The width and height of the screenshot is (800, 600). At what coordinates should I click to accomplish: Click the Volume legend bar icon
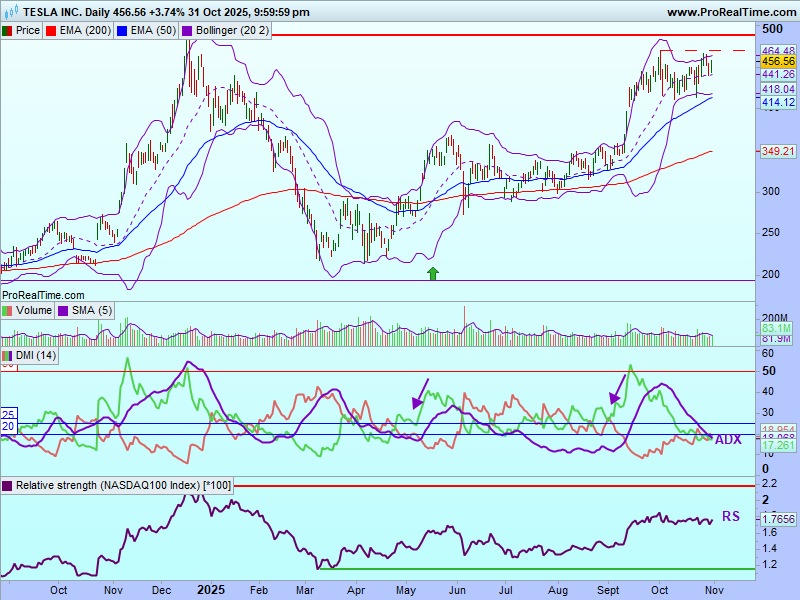(8, 311)
